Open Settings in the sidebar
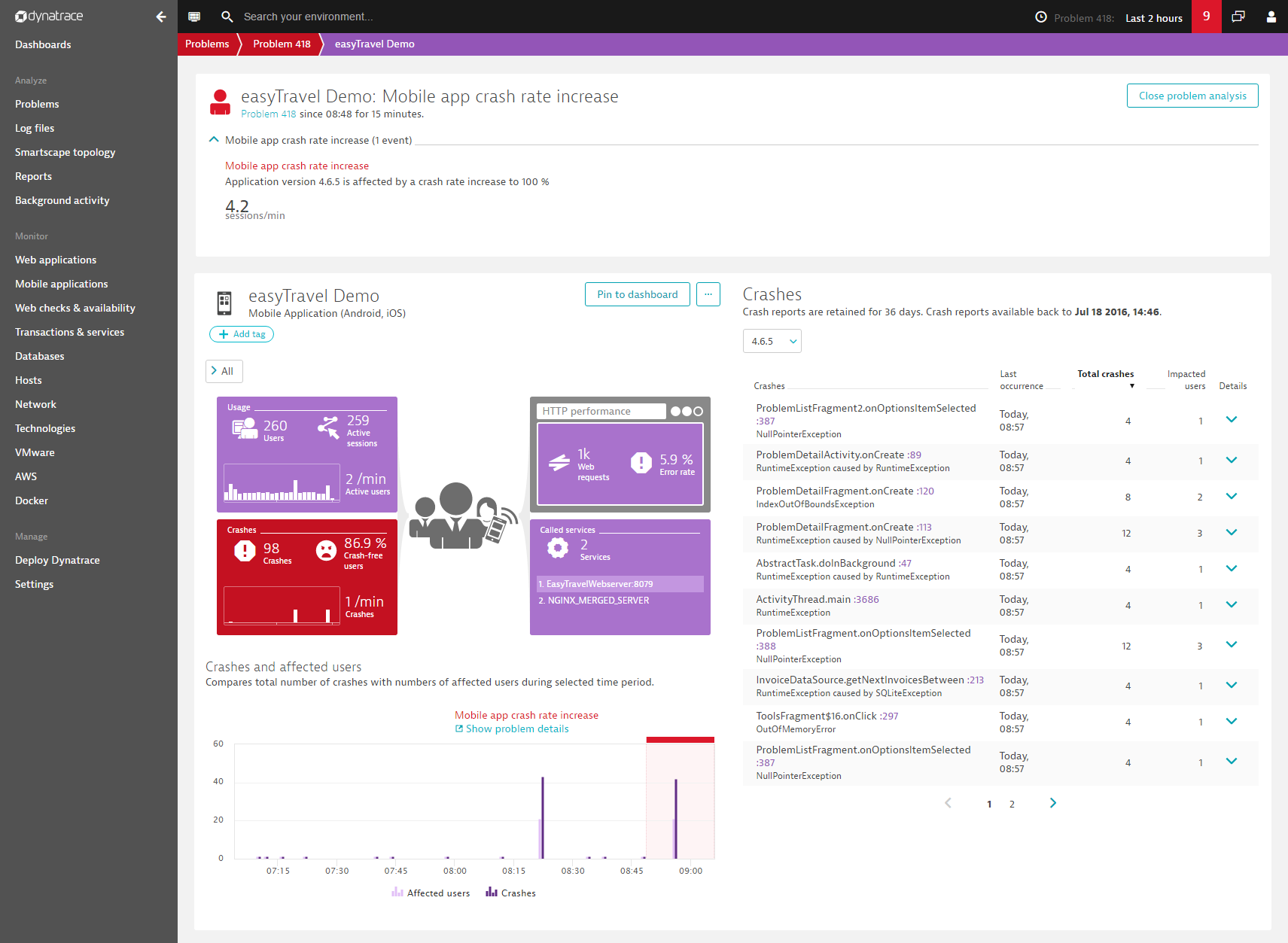 [x=34, y=584]
